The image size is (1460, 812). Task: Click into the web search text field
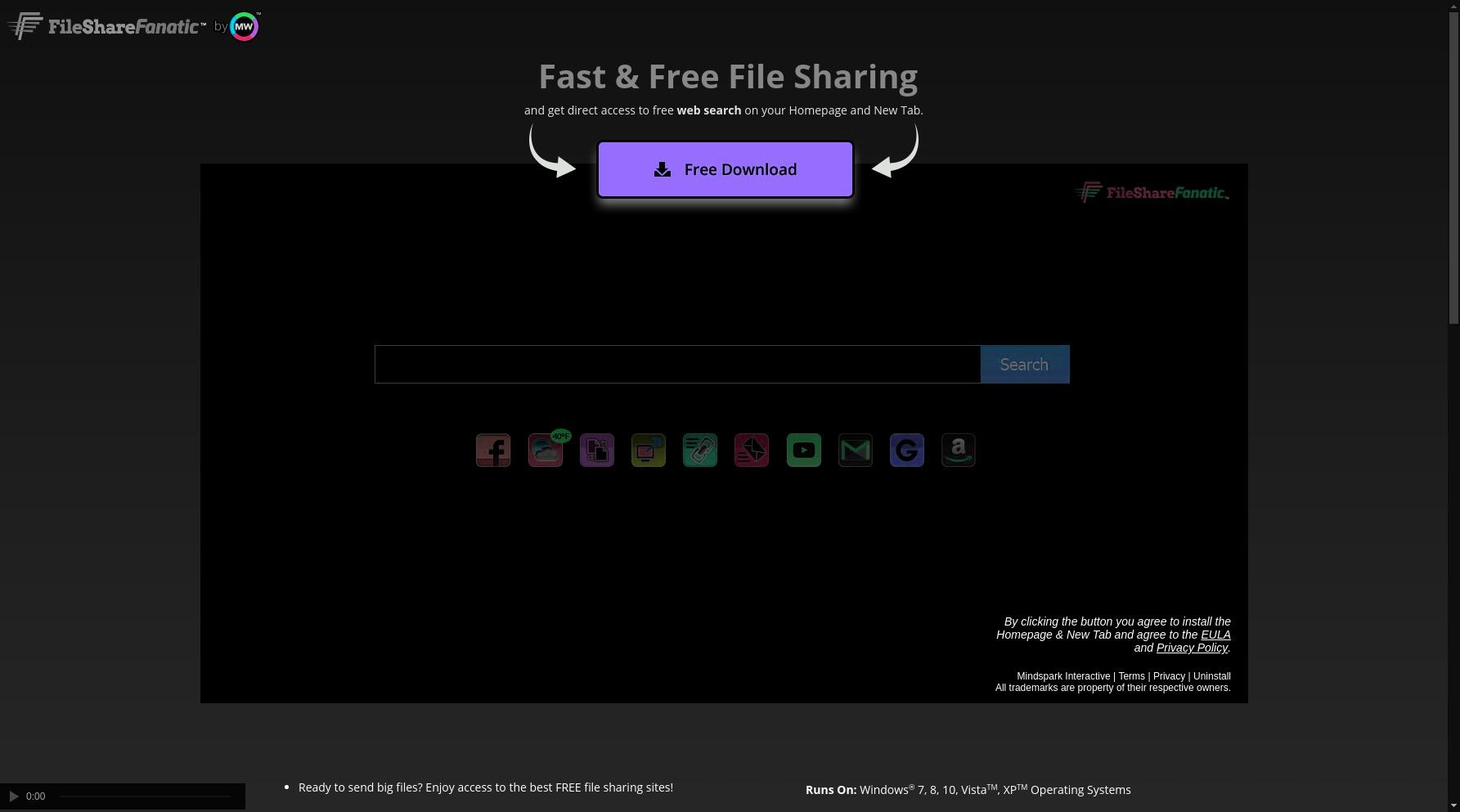(x=677, y=365)
